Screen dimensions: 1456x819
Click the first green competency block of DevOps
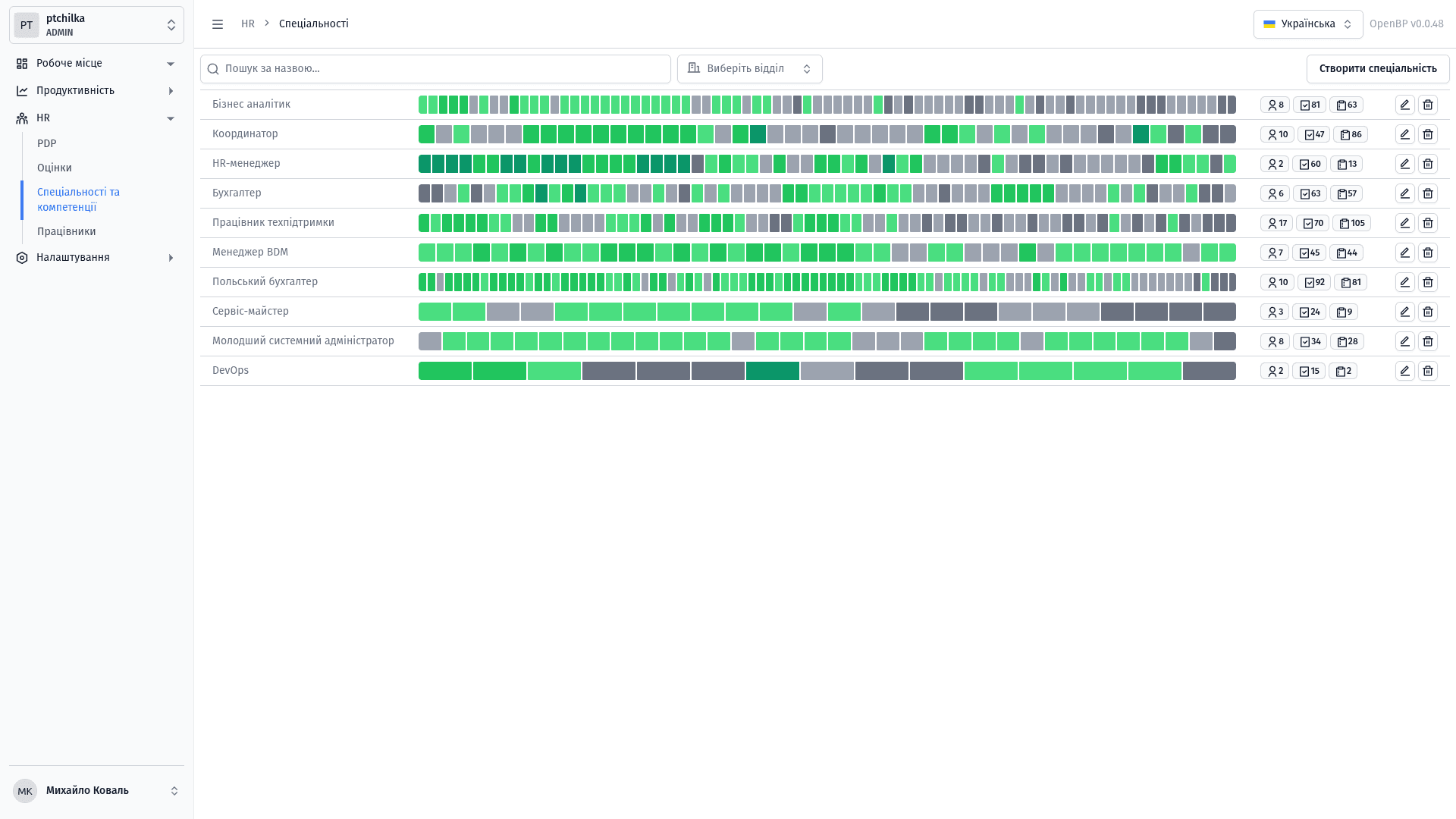tap(444, 371)
